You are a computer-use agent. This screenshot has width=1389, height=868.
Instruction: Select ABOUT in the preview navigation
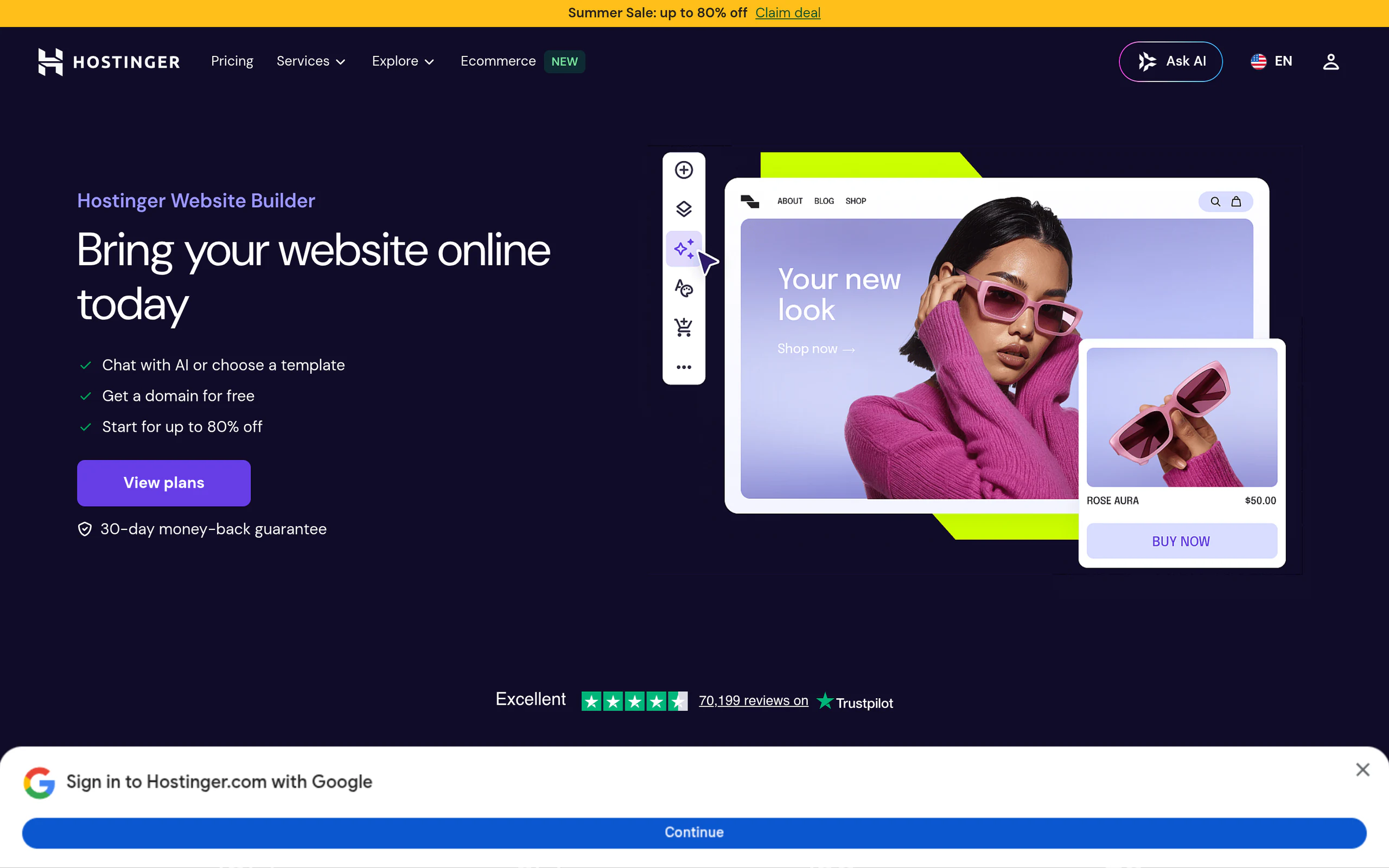point(790,201)
